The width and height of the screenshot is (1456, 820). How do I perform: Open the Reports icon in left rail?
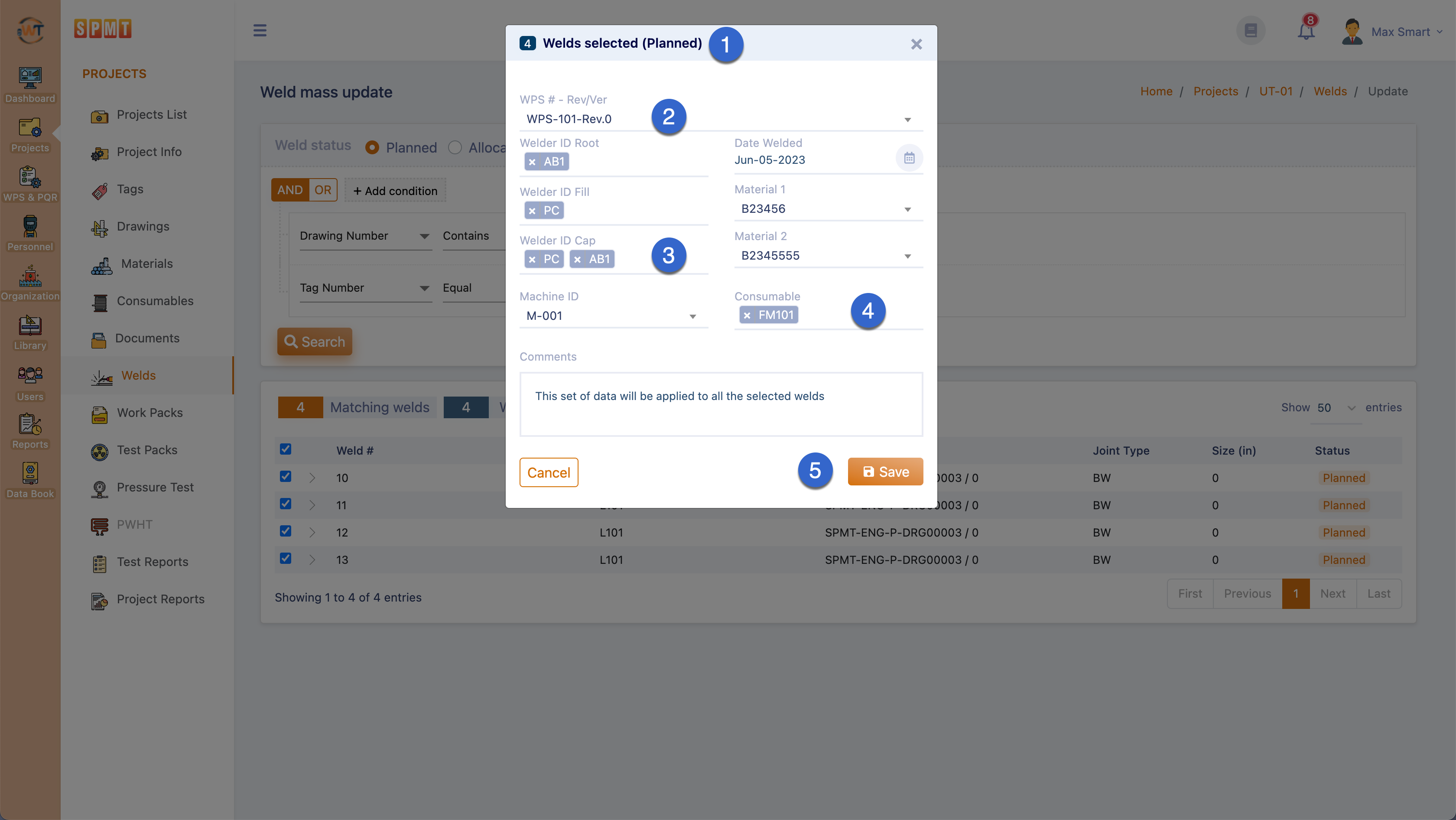click(30, 424)
